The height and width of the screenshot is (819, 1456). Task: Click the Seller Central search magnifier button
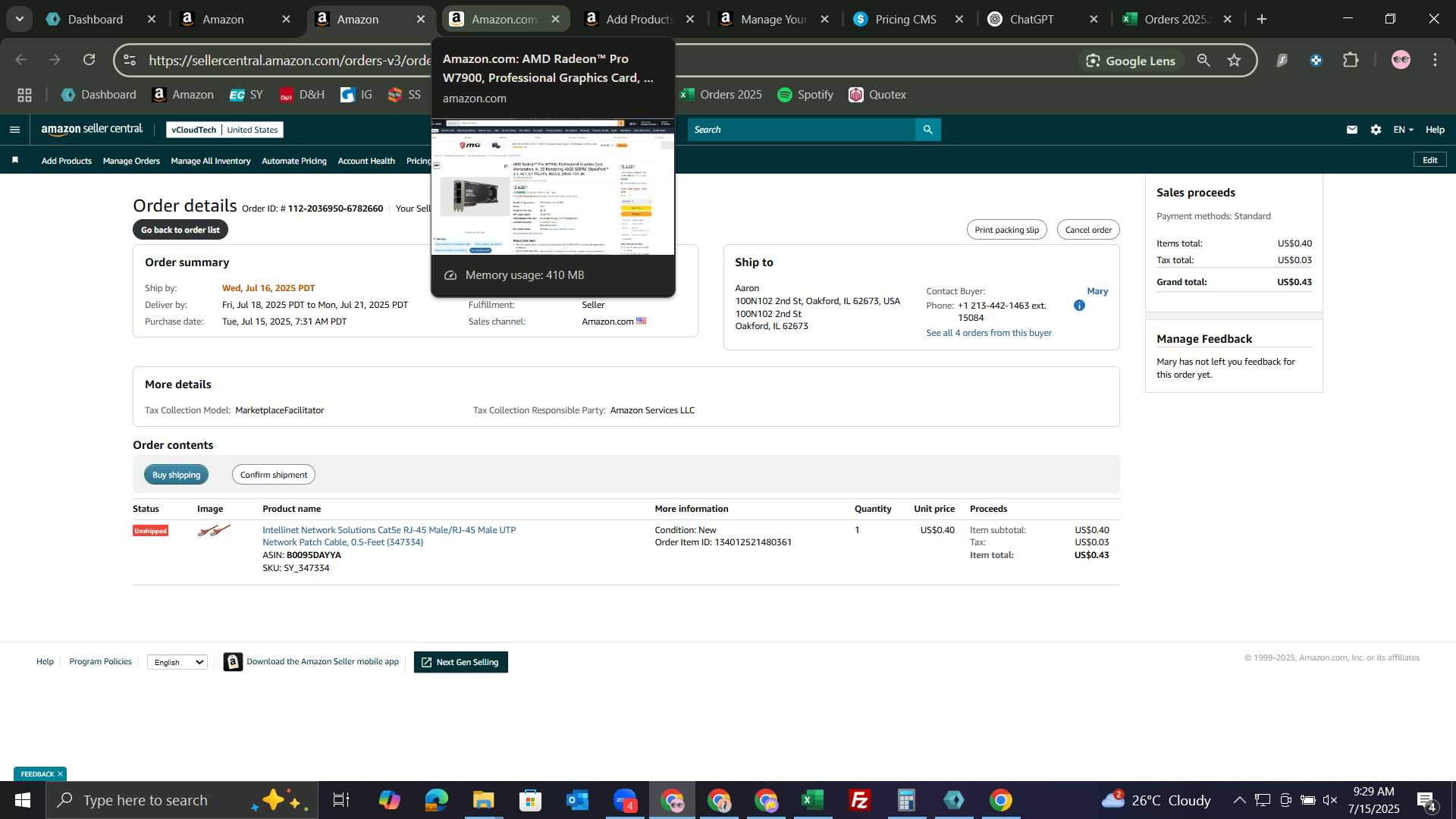click(928, 130)
